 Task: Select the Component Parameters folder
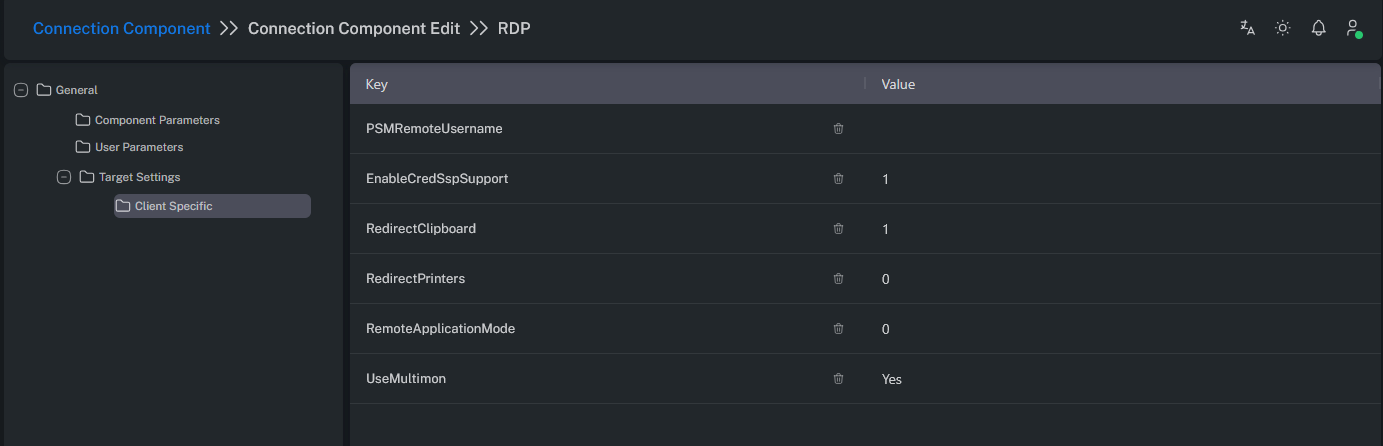pyautogui.click(x=156, y=120)
